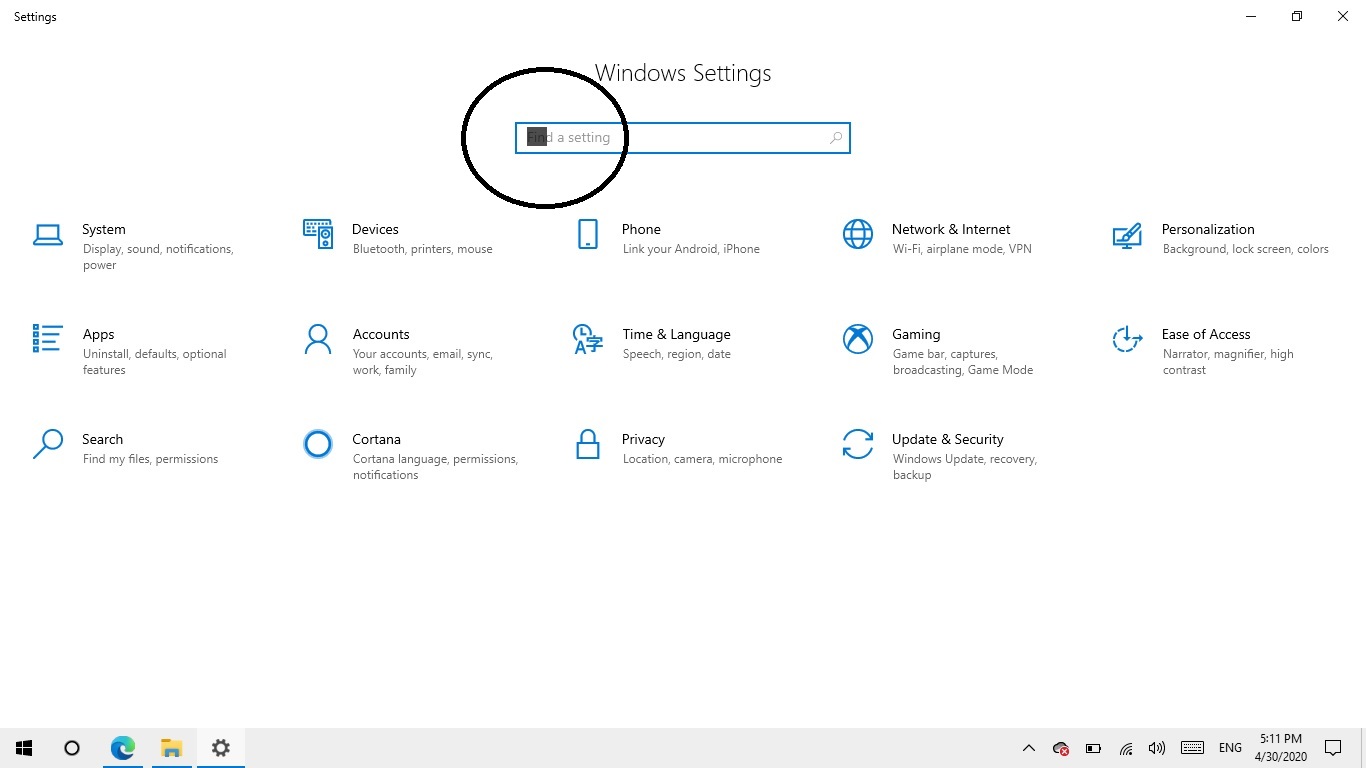1366x768 pixels.
Task: Open Devices via the keyboard-and-speaker icon
Action: point(318,234)
